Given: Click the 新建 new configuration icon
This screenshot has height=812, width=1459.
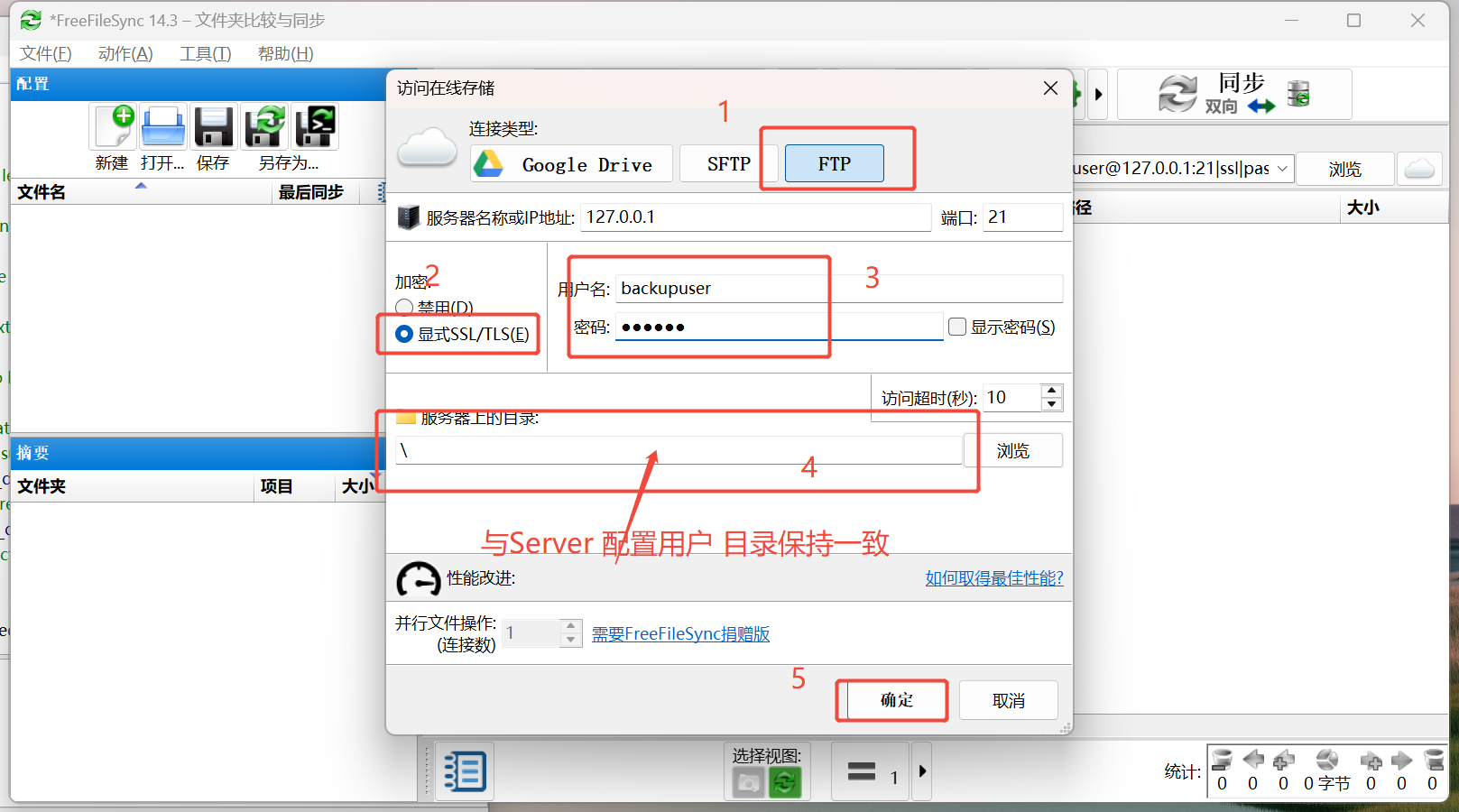Looking at the screenshot, I should (113, 126).
